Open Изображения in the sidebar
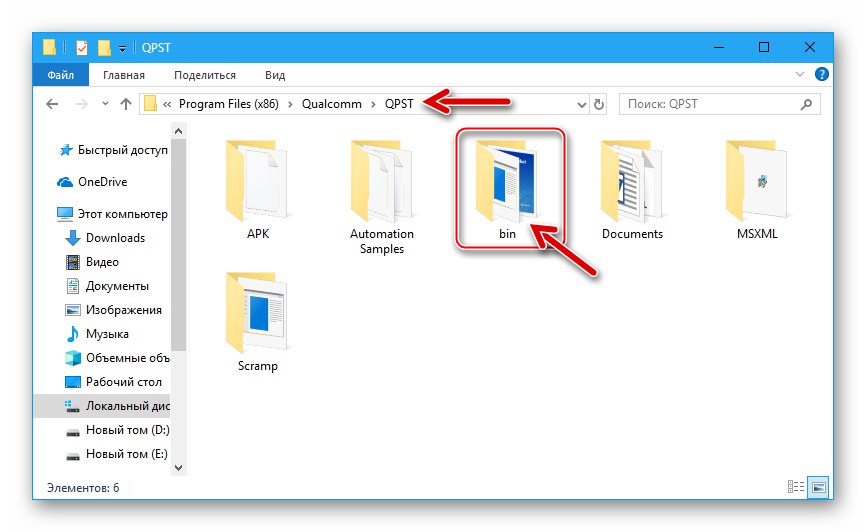Screen dimensions: 866x532 pyautogui.click(x=114, y=310)
